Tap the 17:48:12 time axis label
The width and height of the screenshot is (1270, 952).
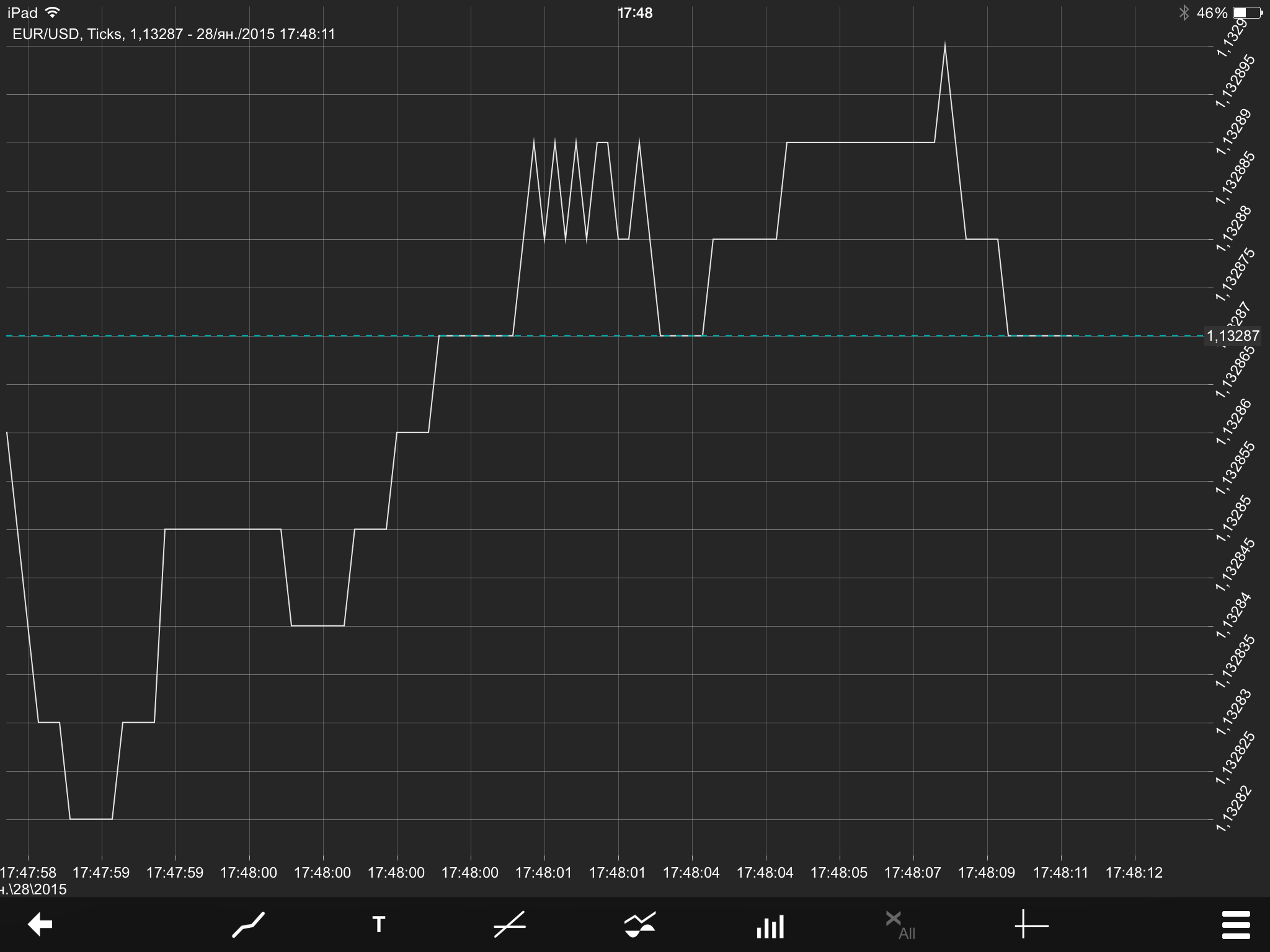click(1134, 873)
